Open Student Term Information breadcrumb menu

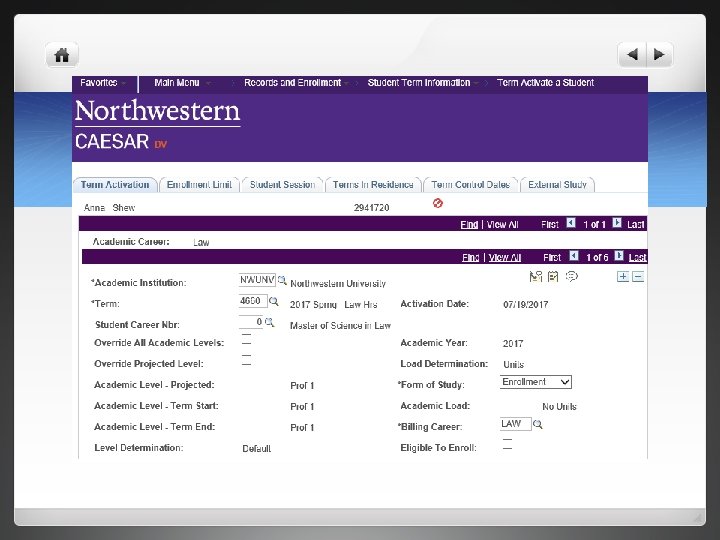pyautogui.click(x=422, y=83)
